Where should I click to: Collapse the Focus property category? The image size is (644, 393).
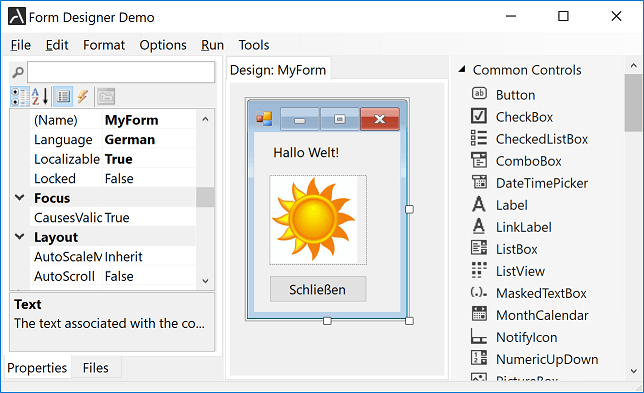[x=20, y=198]
